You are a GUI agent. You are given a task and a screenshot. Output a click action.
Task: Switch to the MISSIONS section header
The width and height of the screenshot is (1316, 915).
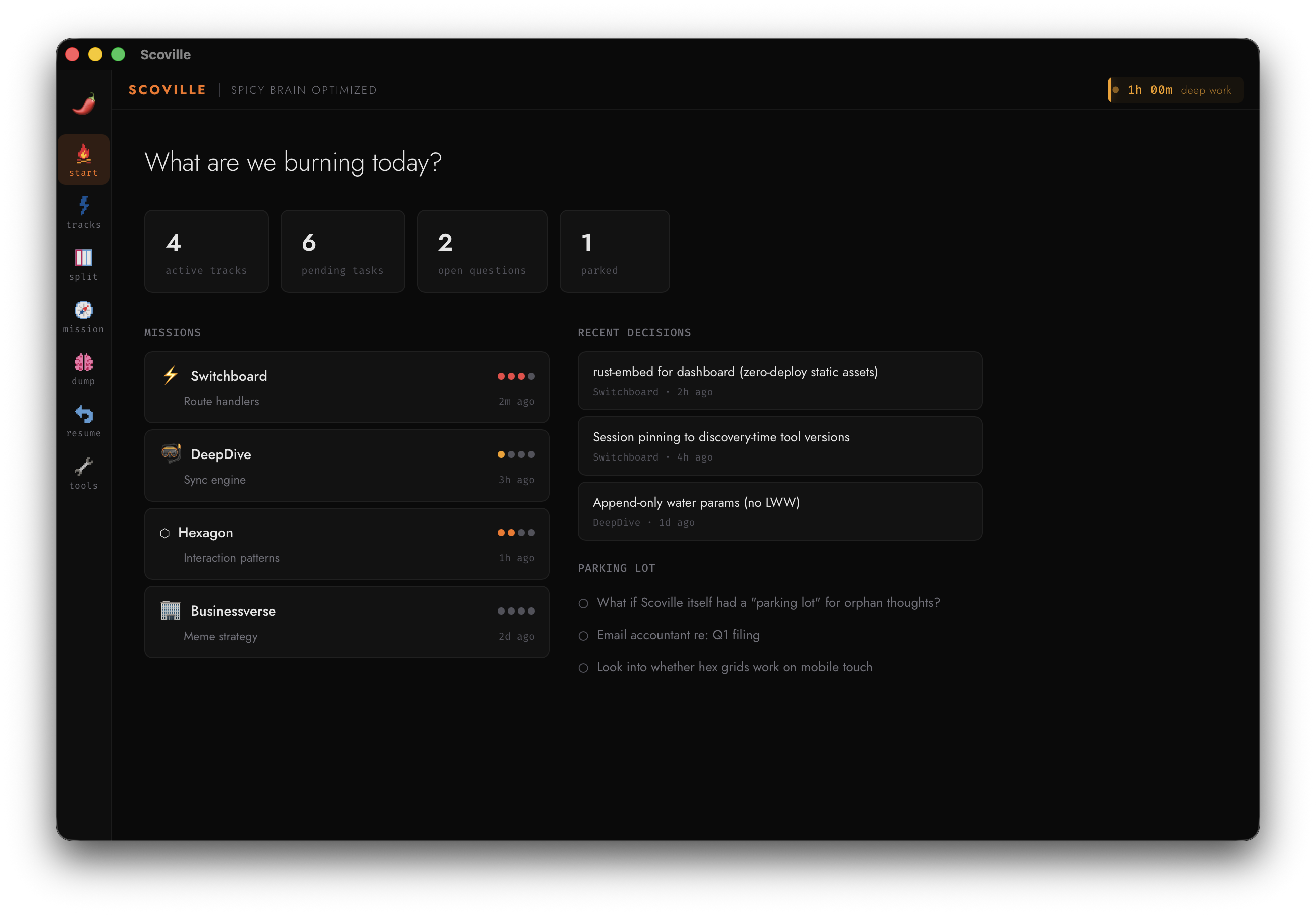(x=172, y=333)
